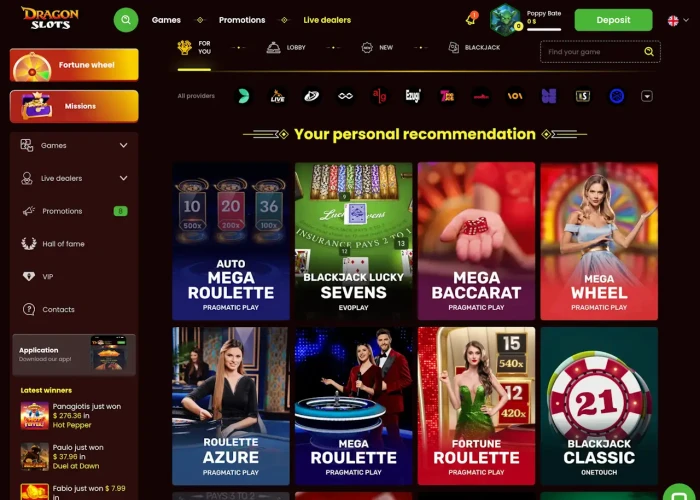Select the 'LS' provider logo
The height and width of the screenshot is (500, 700).
583,96
